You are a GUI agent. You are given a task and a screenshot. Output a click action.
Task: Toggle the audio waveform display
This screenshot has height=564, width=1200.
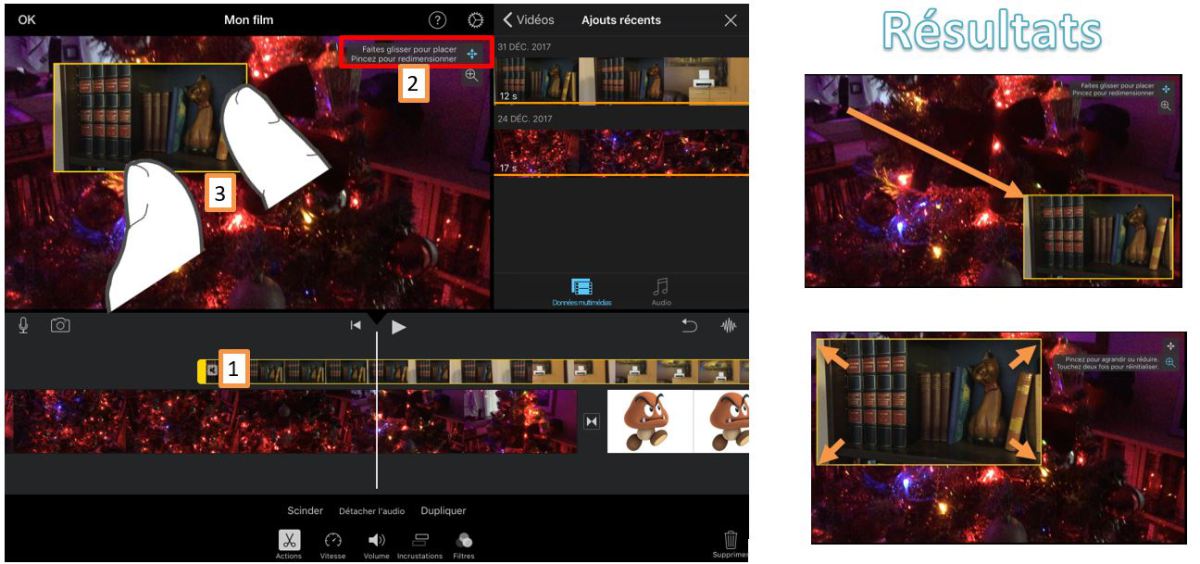[728, 326]
